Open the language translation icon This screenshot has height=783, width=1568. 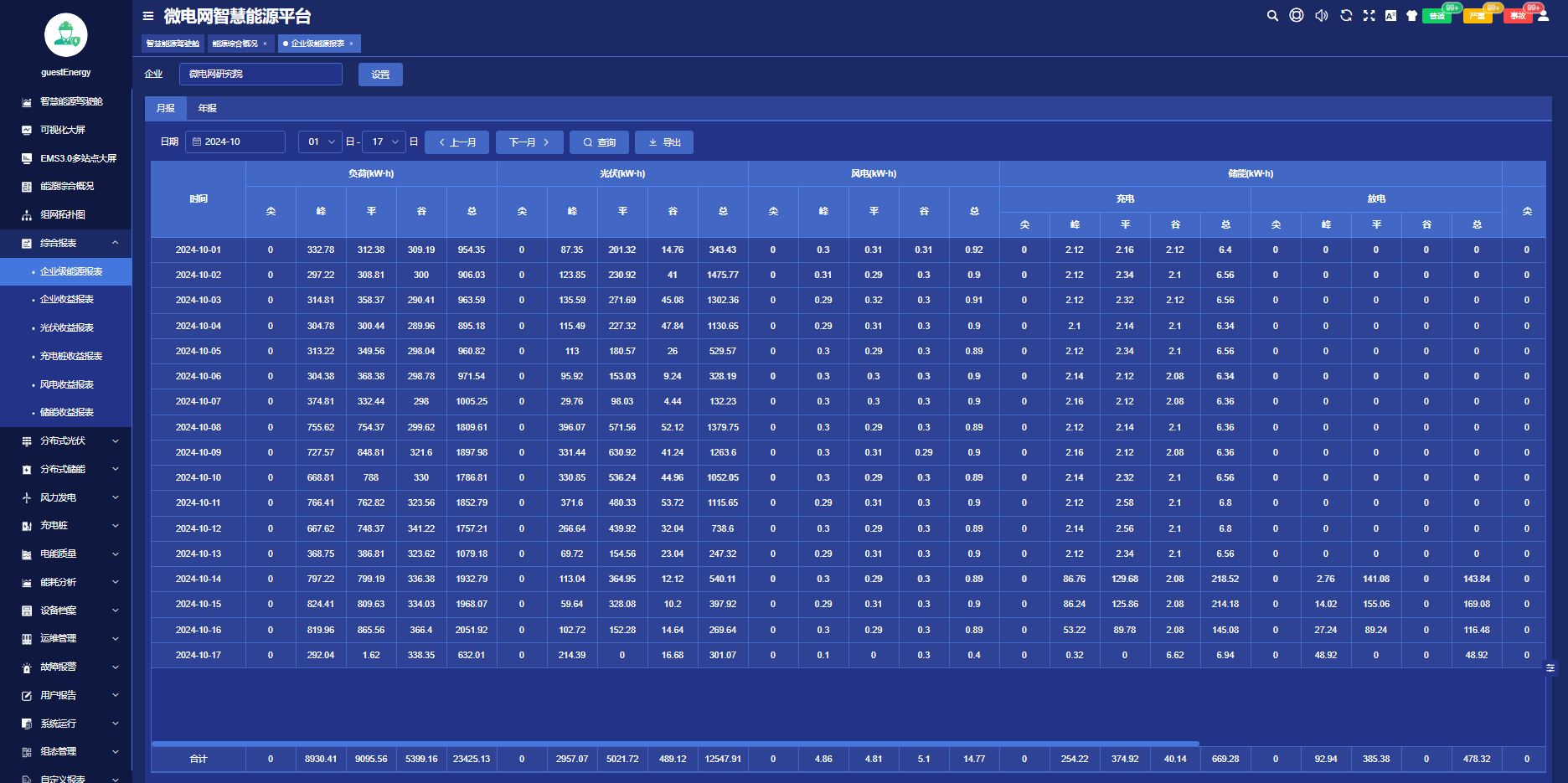click(1390, 16)
